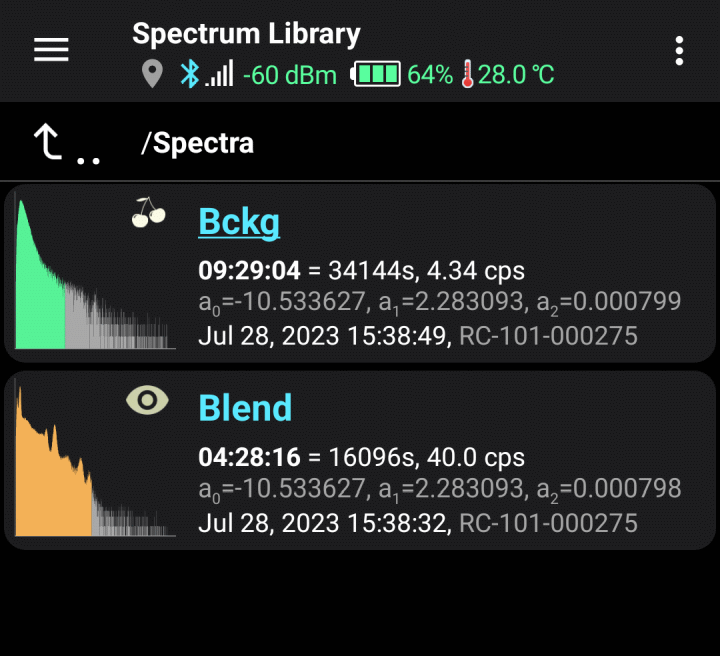Tap the 28.0 °C temperature reading

pyautogui.click(x=516, y=74)
